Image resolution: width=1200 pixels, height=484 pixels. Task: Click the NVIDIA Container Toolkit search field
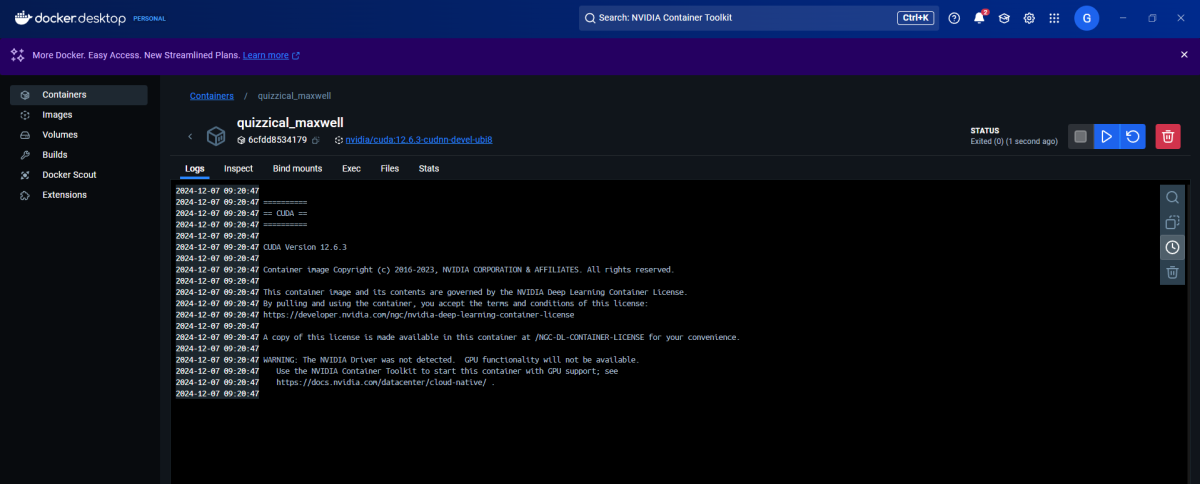[759, 18]
